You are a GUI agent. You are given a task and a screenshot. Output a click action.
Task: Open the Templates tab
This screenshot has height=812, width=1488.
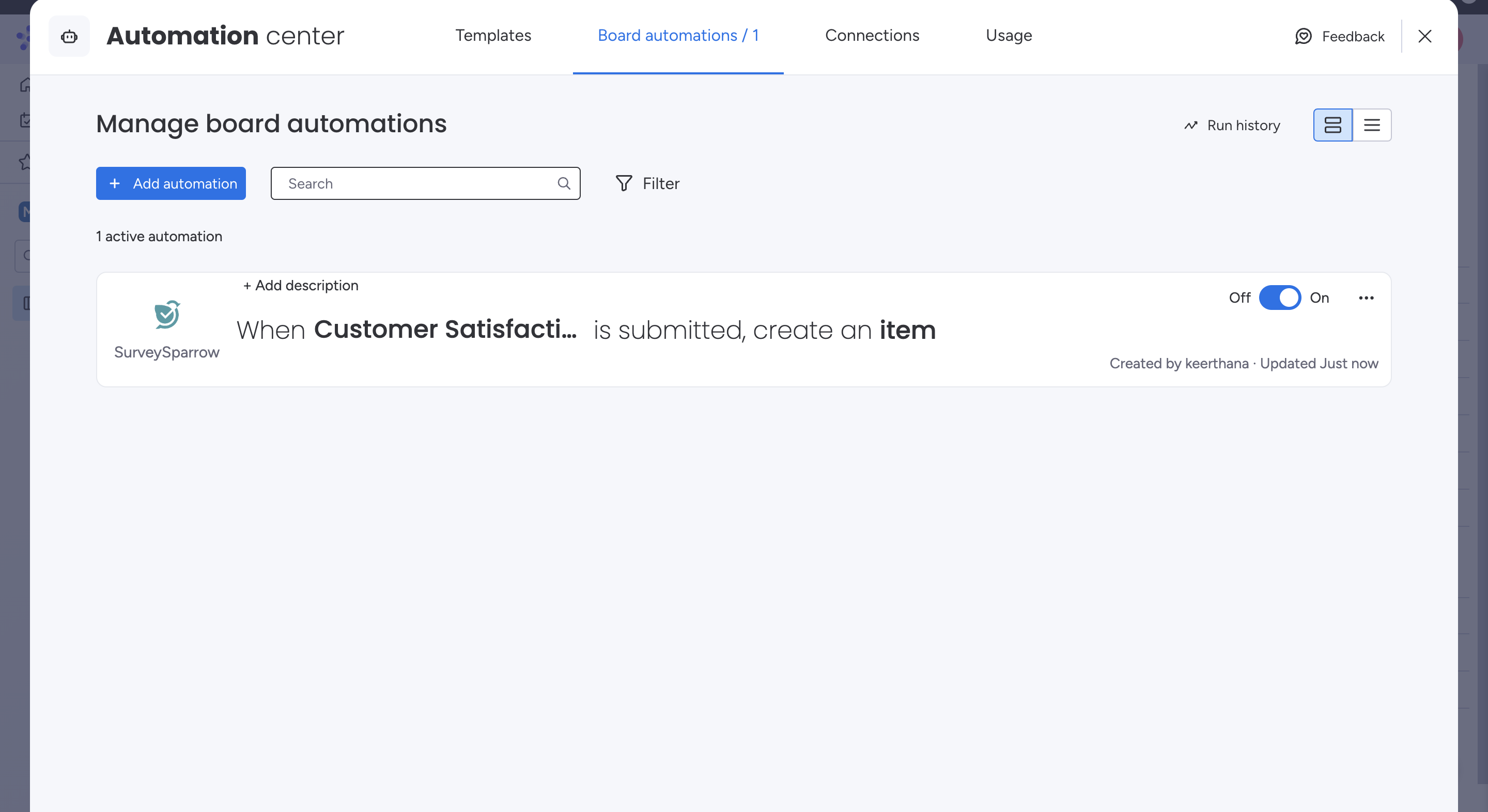tap(493, 35)
